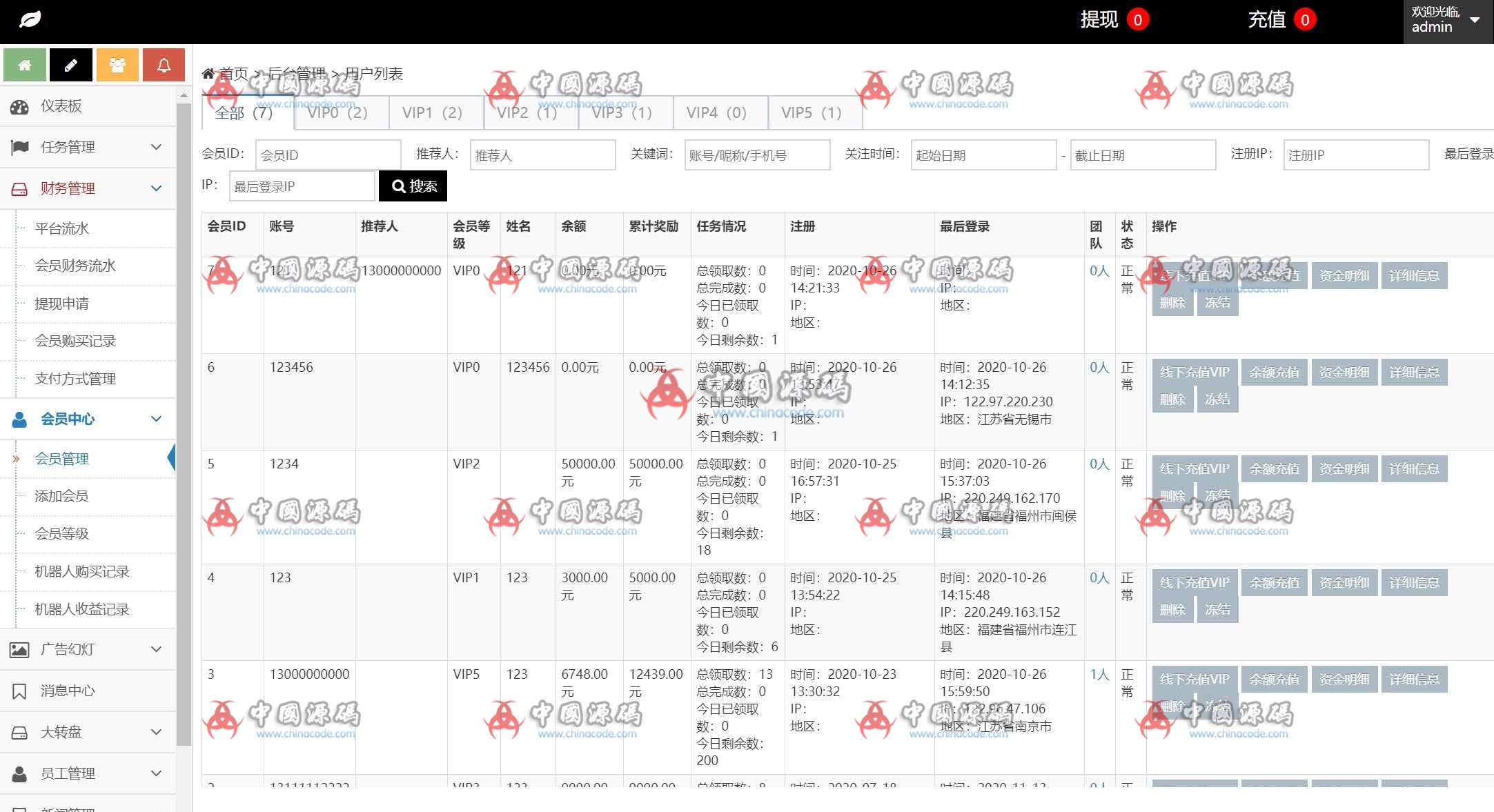
Task: Click the 会员中心 person icon in sidebar
Action: click(20, 419)
